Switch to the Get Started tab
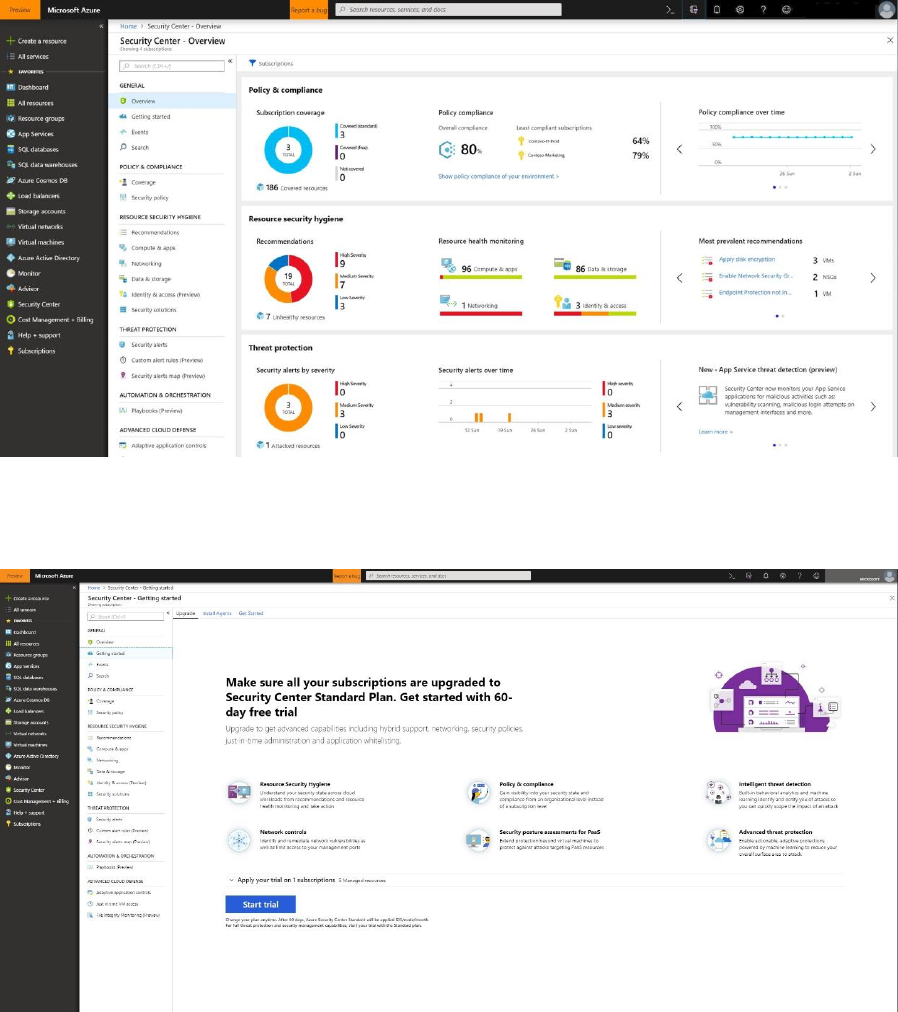This screenshot has width=898, height=1012. point(251,613)
